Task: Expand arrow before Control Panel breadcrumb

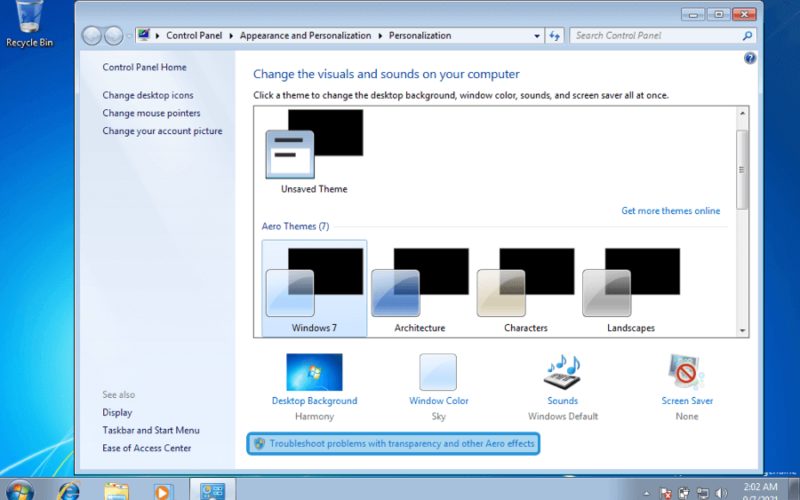Action: coord(157,36)
